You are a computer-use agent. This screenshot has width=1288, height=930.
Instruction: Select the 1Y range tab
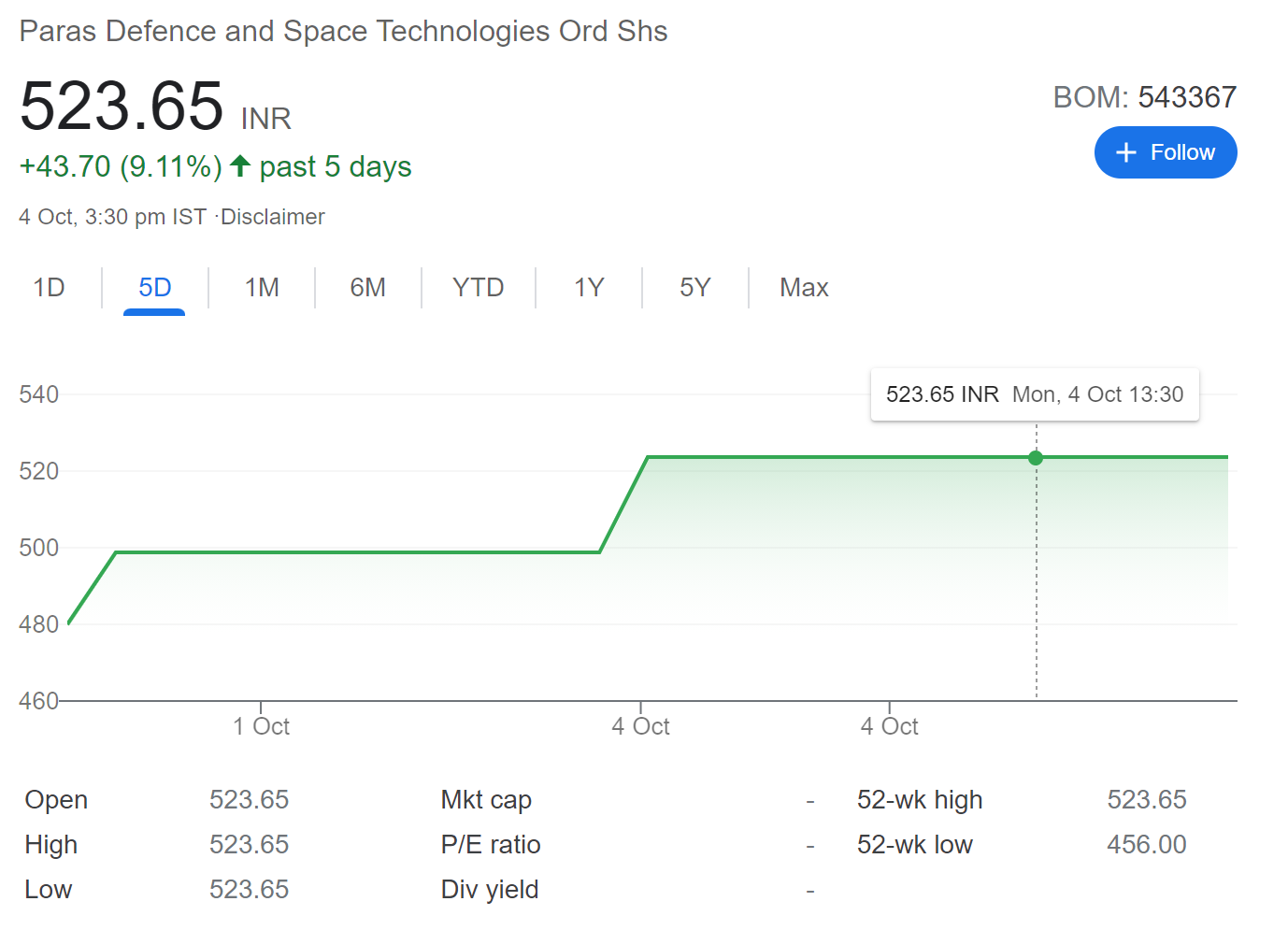point(589,287)
